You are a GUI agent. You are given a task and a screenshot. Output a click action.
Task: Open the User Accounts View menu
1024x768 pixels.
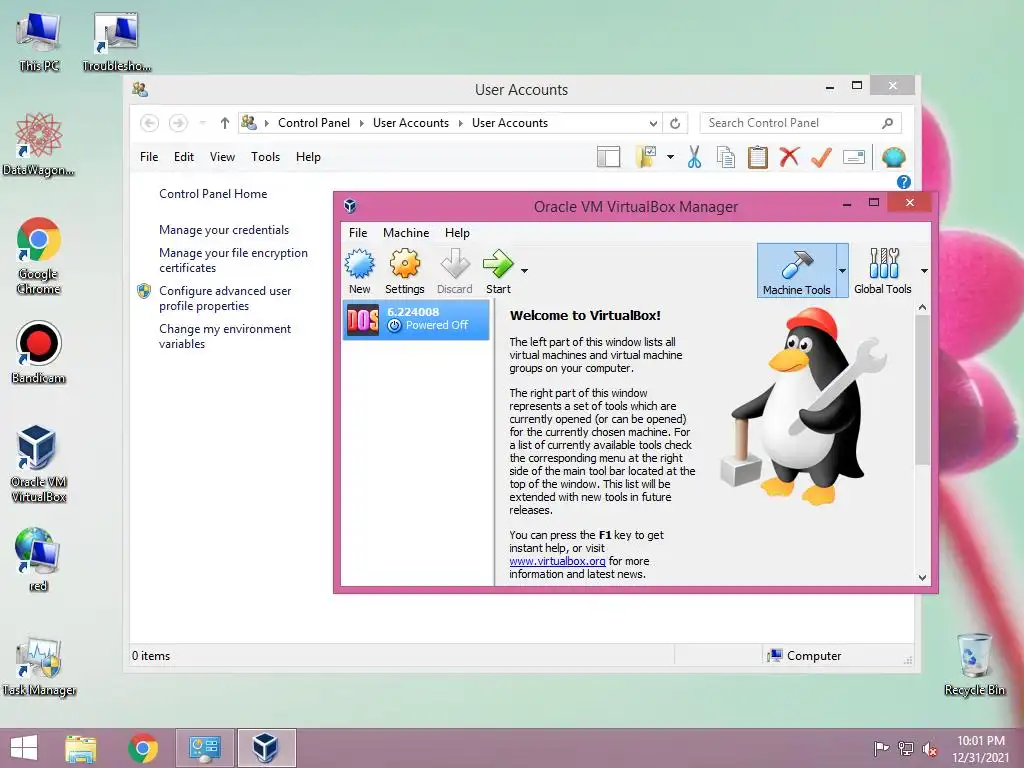[x=222, y=157]
